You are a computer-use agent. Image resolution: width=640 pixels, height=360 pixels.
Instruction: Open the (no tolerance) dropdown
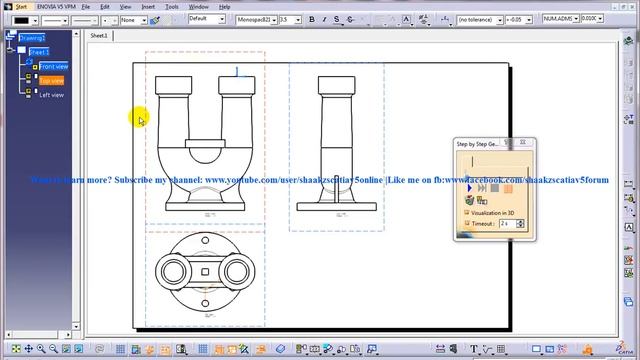tap(500, 20)
